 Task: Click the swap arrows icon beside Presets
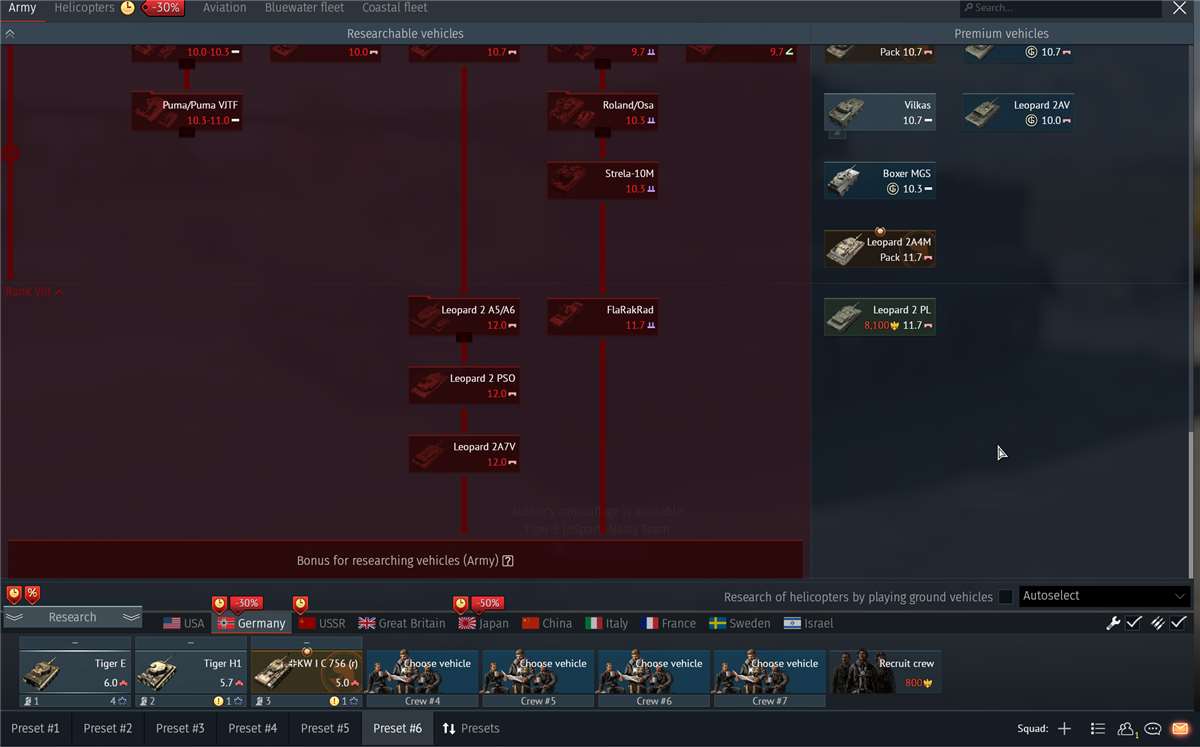coord(449,729)
